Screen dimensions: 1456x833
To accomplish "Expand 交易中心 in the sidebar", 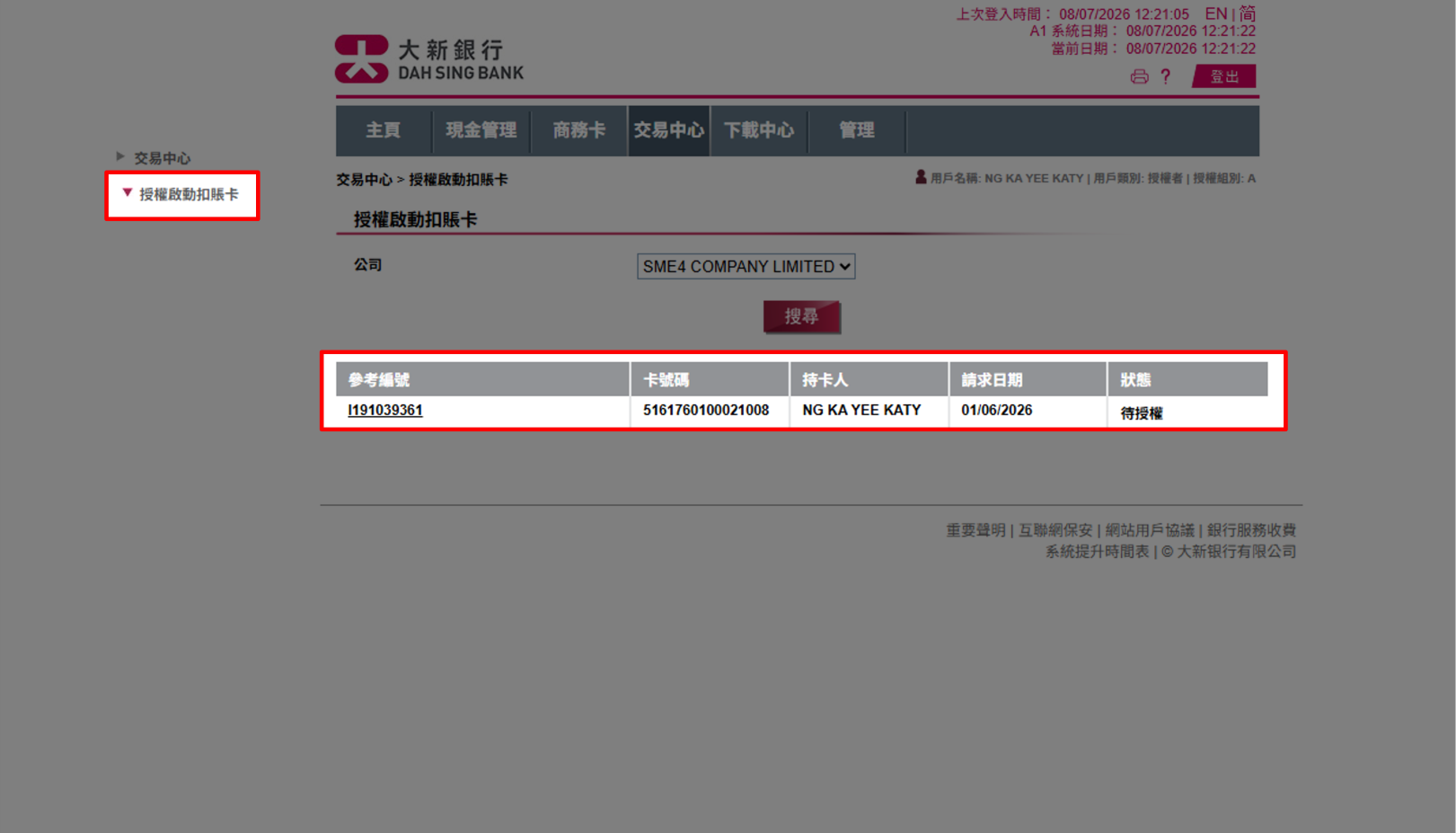I will point(162,158).
